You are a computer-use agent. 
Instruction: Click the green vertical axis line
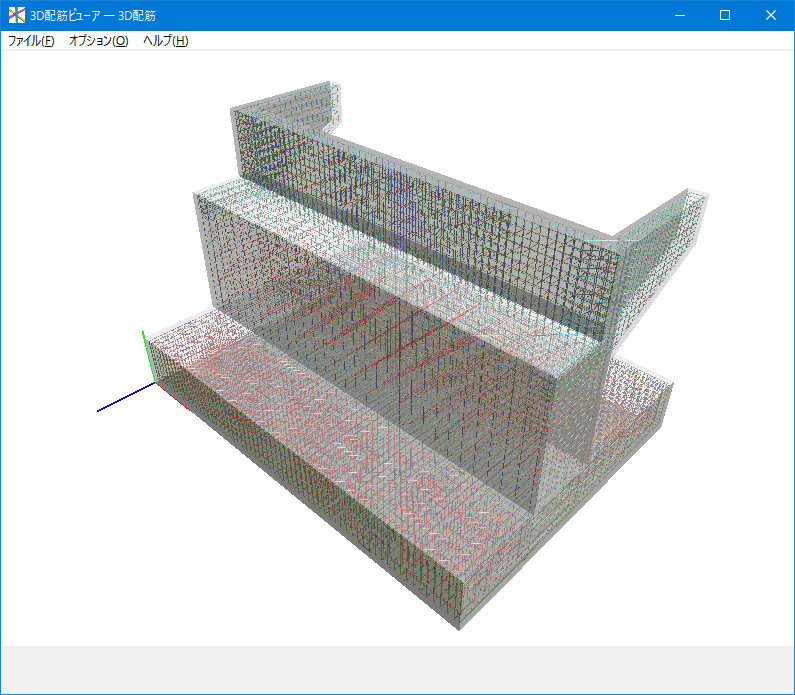click(146, 353)
